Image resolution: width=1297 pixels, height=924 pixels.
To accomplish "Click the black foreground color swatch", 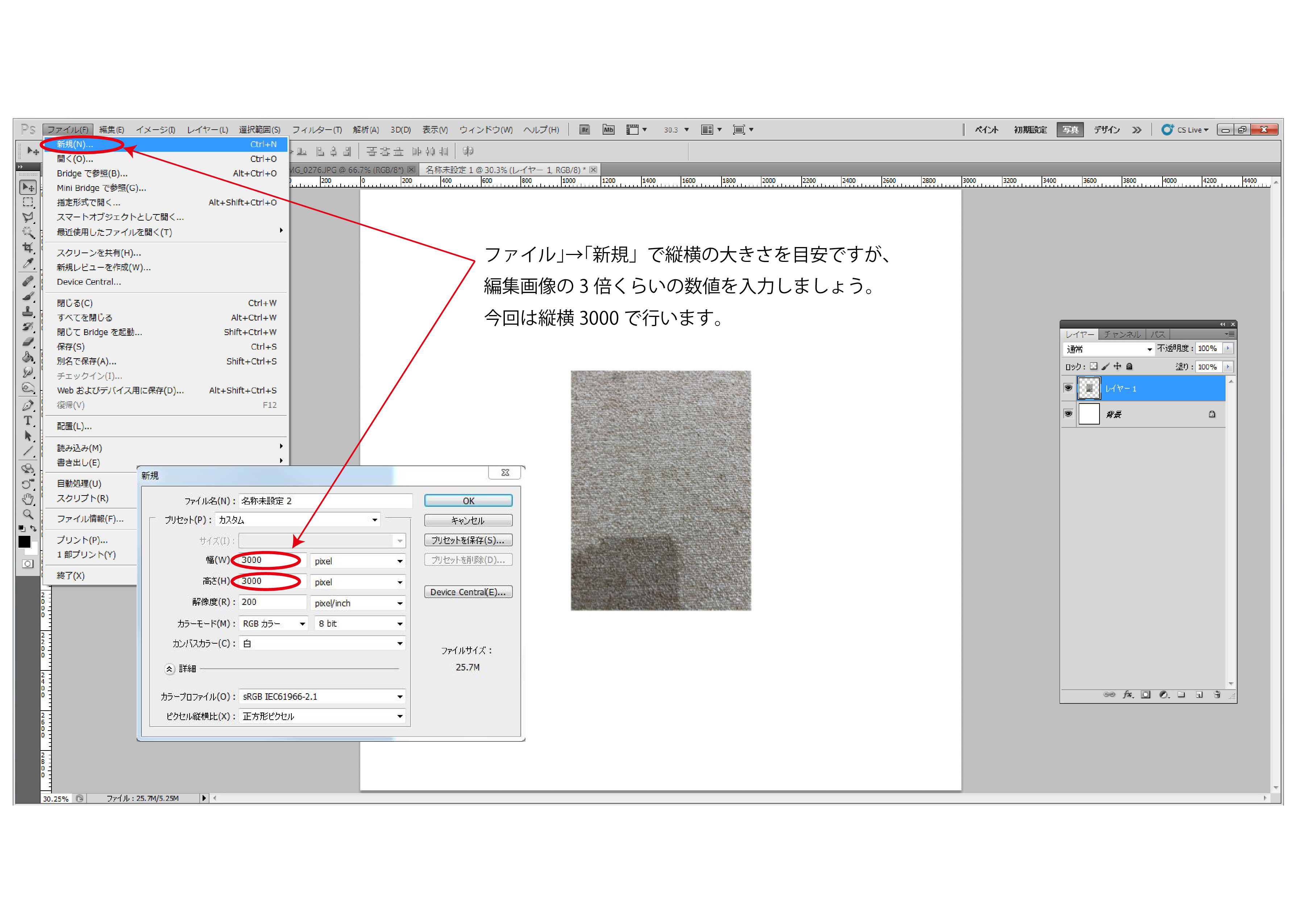I will tap(24, 542).
